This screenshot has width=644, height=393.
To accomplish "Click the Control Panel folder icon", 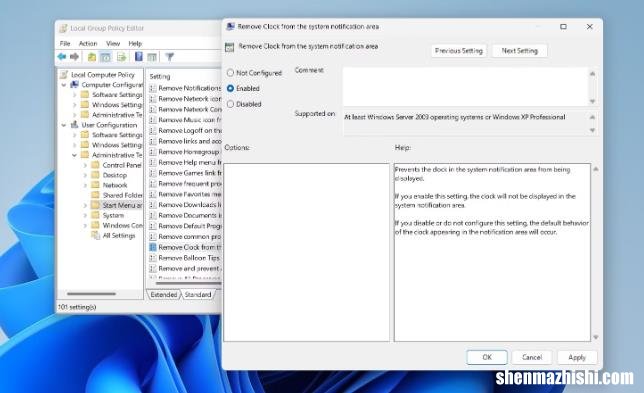I will pos(95,165).
